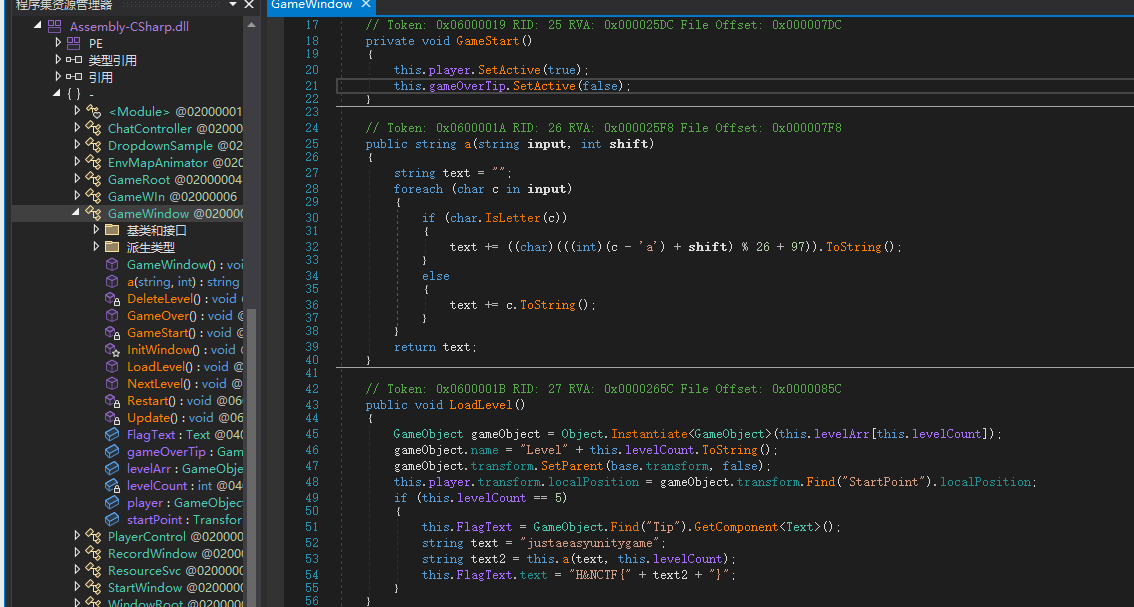Close the GameWindow editor tab
The width and height of the screenshot is (1134, 607).
coord(366,4)
